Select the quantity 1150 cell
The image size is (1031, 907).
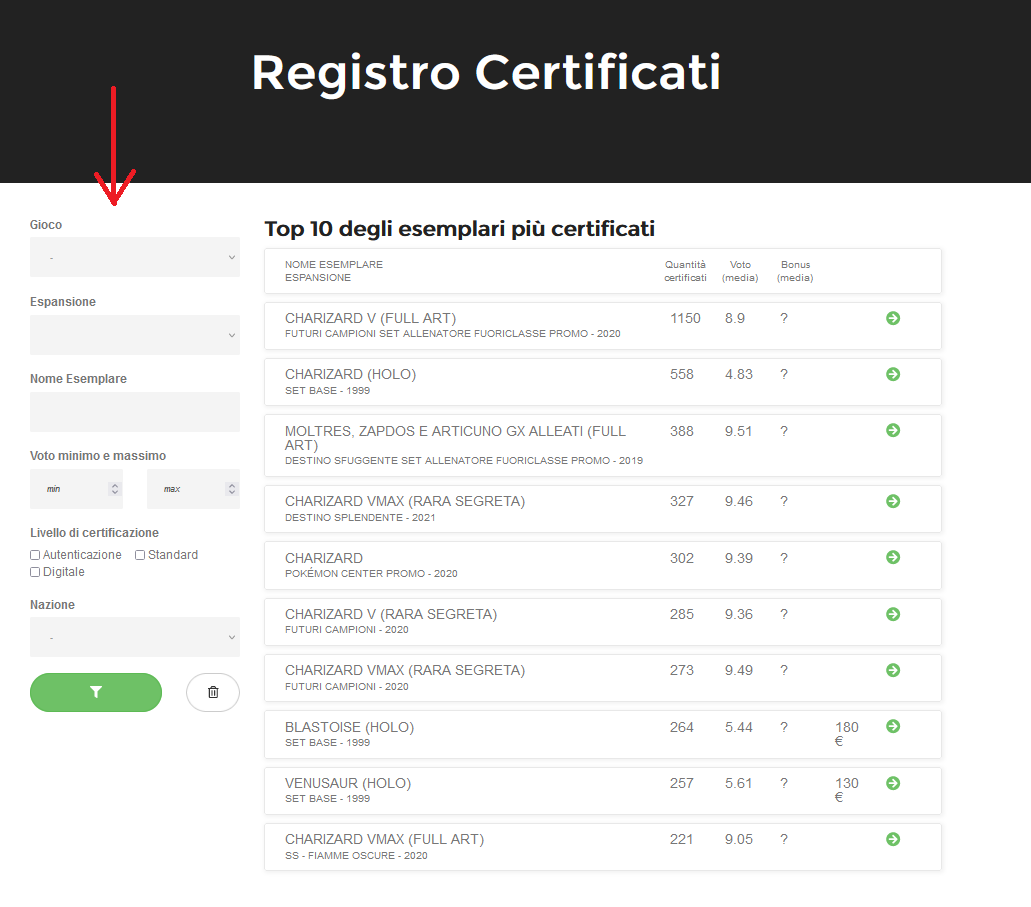pyautogui.click(x=685, y=318)
